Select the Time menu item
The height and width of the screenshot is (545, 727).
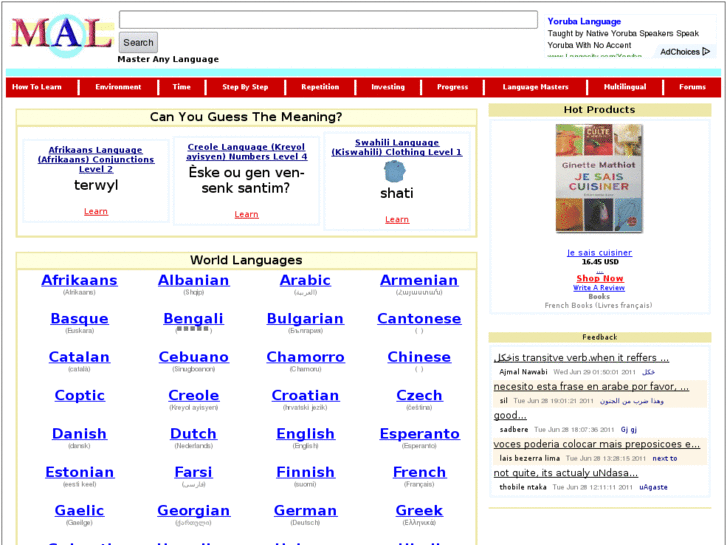point(181,87)
